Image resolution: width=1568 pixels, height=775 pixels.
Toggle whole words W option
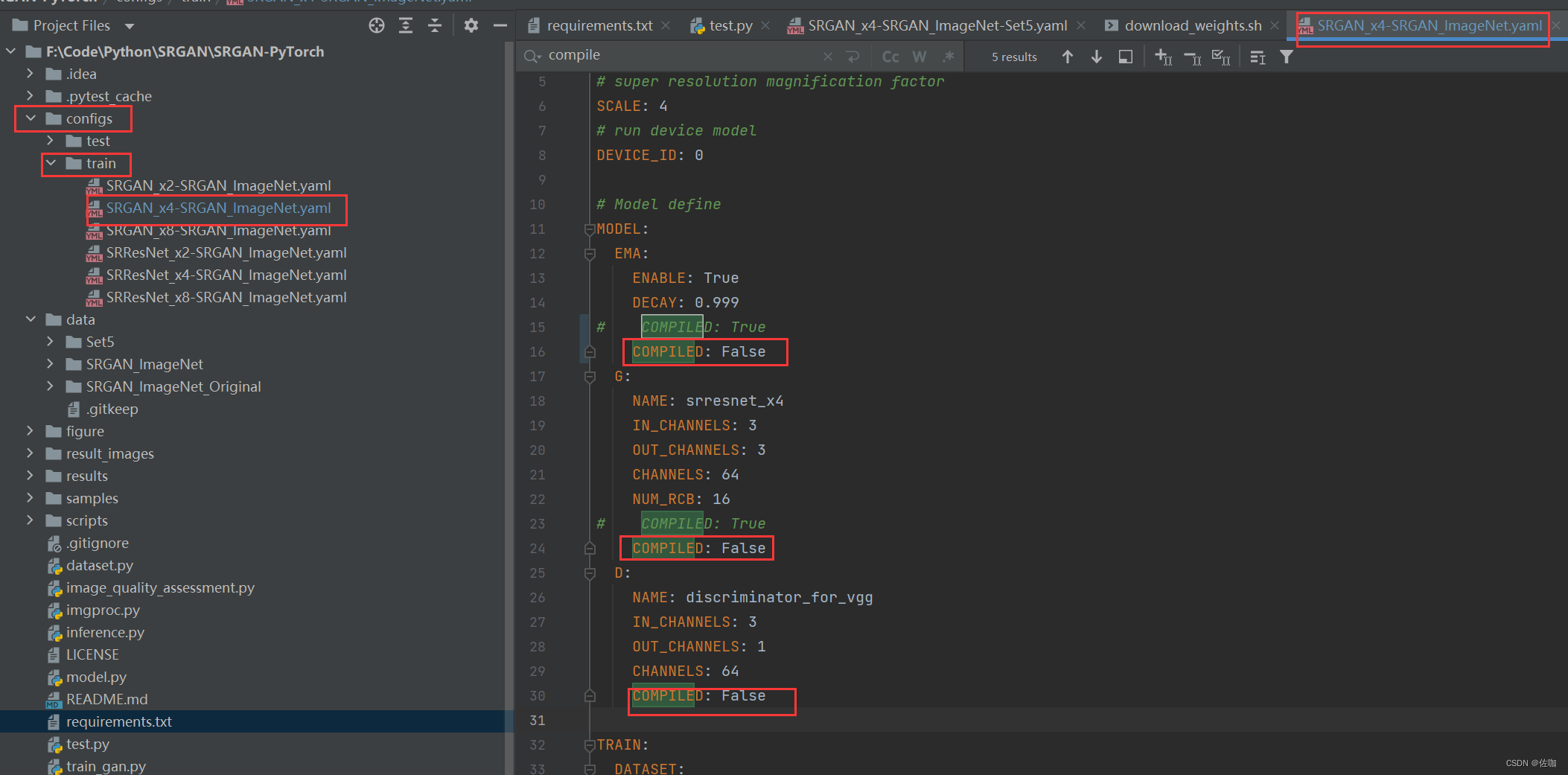(920, 57)
